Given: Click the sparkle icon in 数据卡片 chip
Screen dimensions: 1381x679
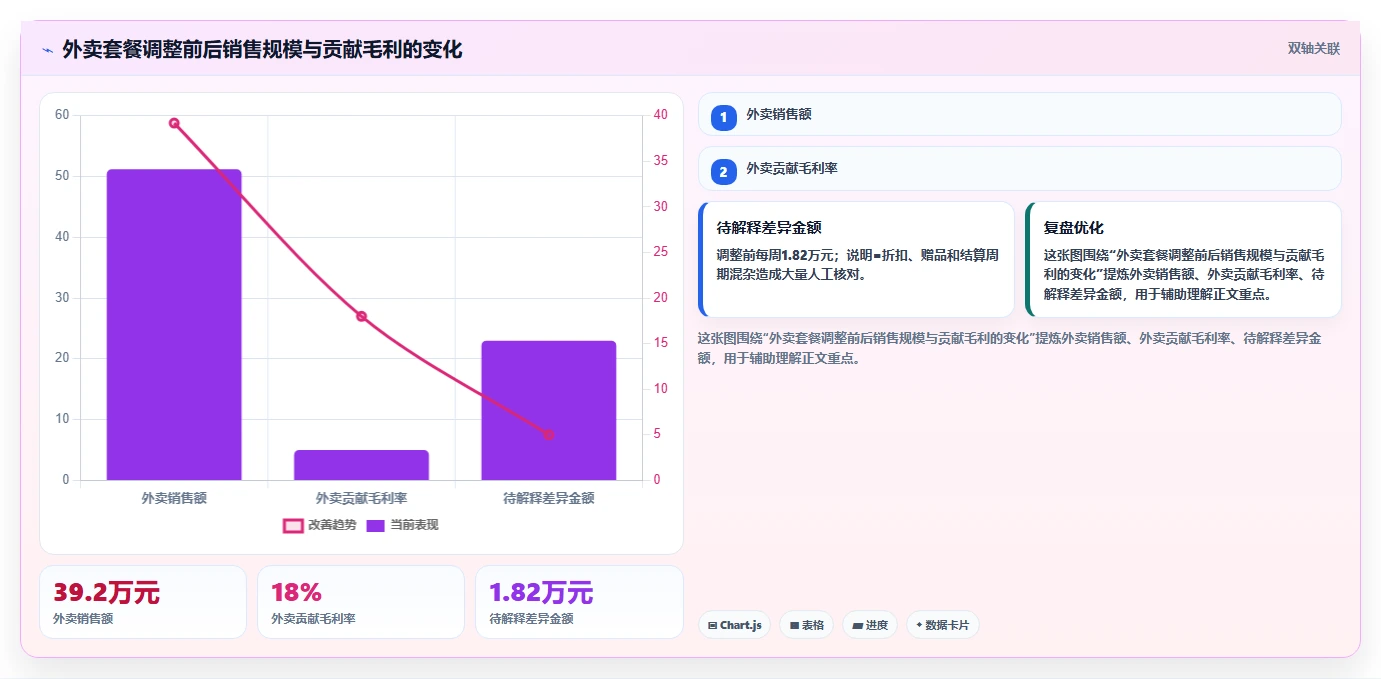Looking at the screenshot, I should pos(919,625).
